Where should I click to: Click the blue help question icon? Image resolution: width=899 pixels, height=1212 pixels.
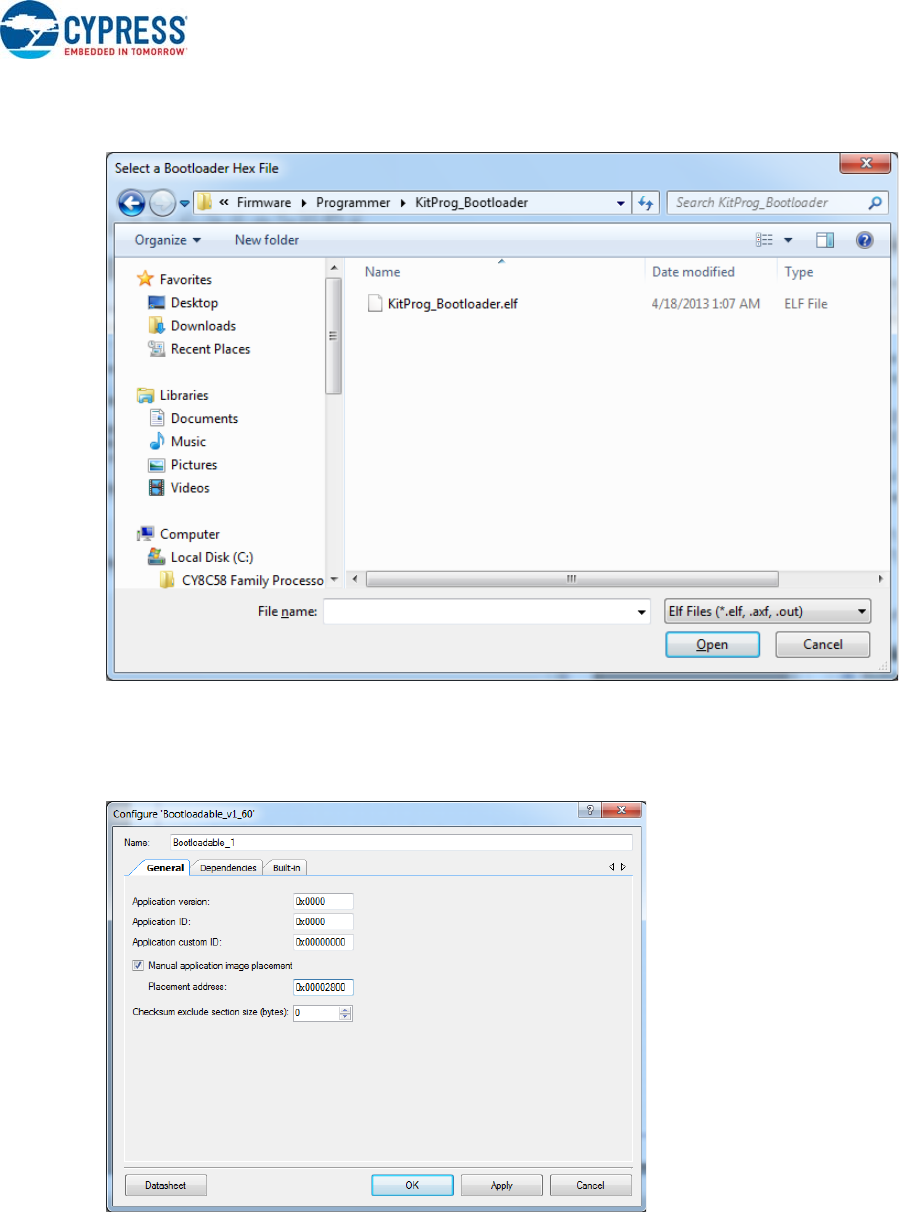865,240
